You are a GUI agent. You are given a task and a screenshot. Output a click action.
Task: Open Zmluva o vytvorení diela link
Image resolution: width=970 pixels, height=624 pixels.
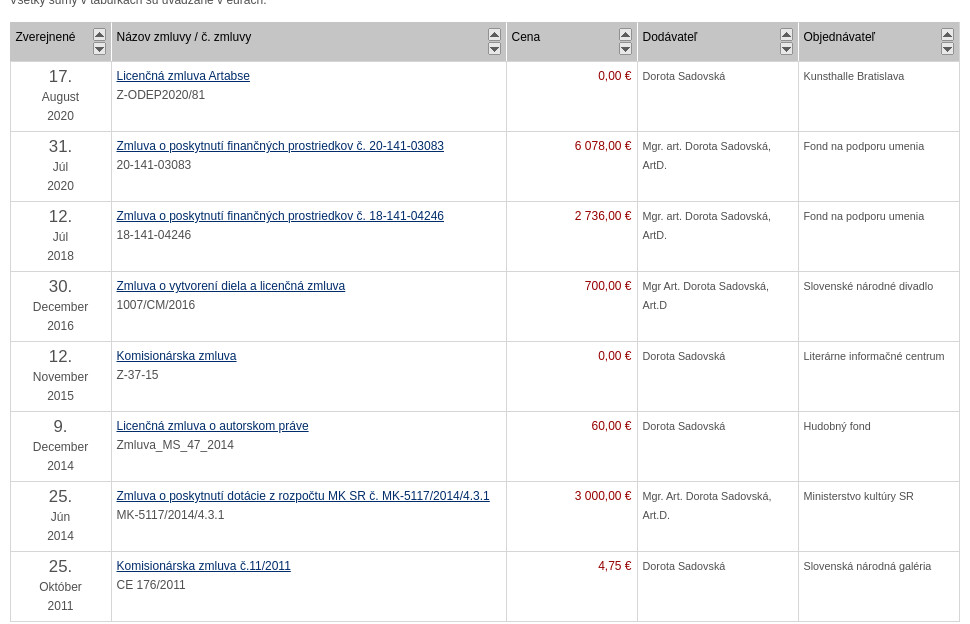pyautogui.click(x=230, y=286)
